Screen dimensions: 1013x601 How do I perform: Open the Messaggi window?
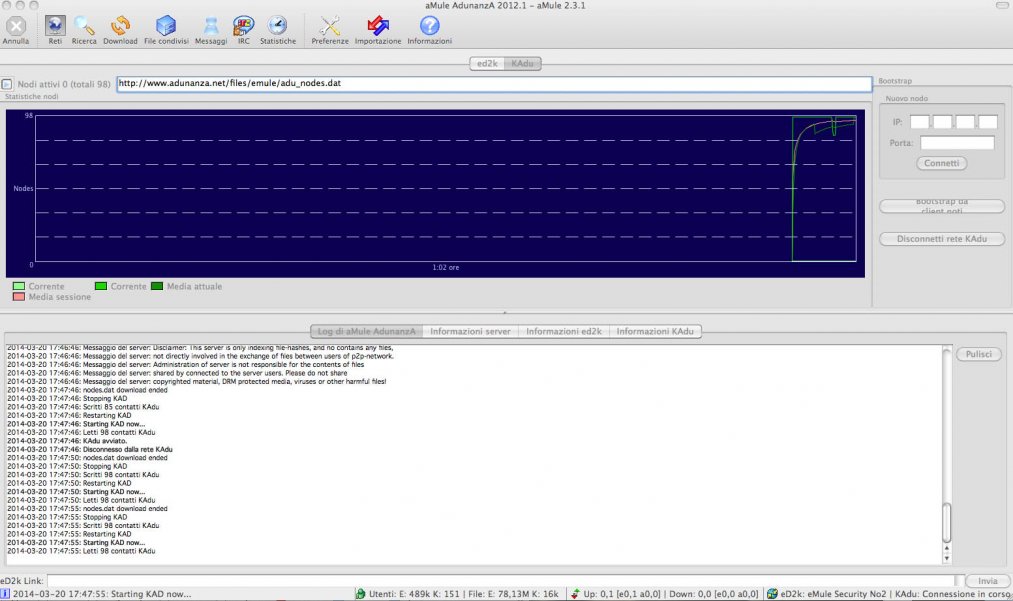click(211, 26)
